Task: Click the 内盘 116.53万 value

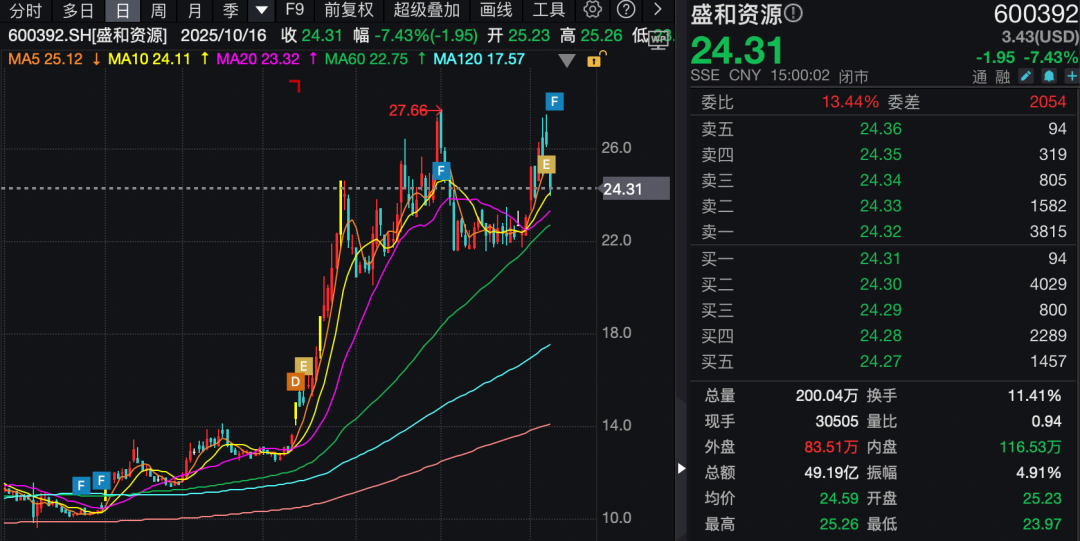Action: (1030, 447)
